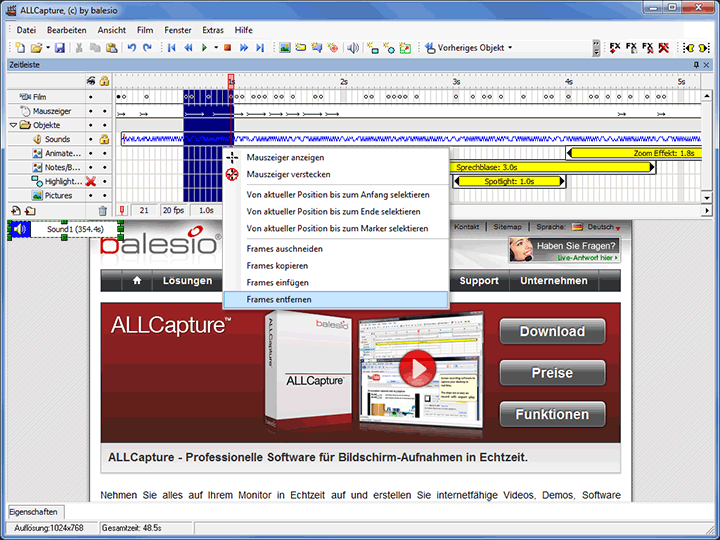The height and width of the screenshot is (540, 720).
Task: Insert a note object with the yellow note icon
Action: (x=301, y=48)
